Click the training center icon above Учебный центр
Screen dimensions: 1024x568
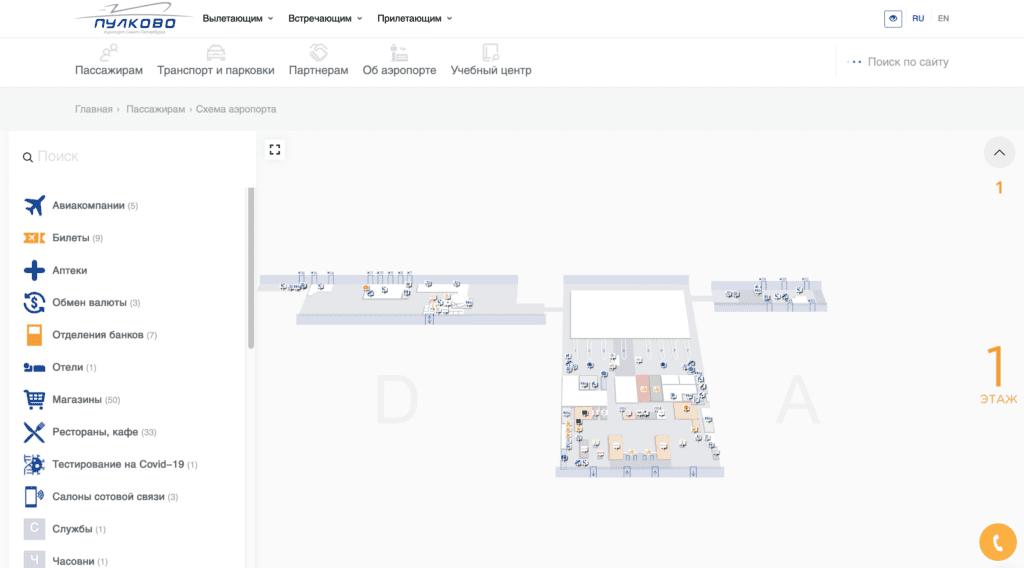pyautogui.click(x=490, y=52)
